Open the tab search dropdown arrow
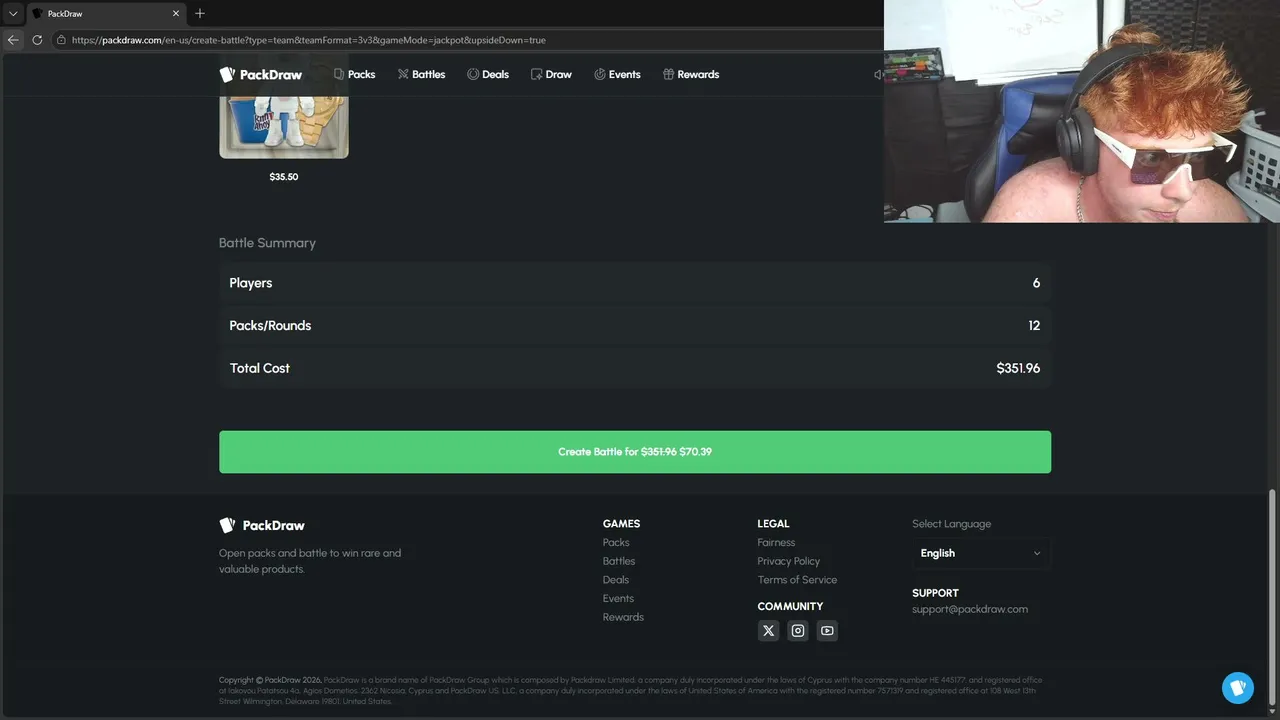The height and width of the screenshot is (720, 1280). (13, 13)
